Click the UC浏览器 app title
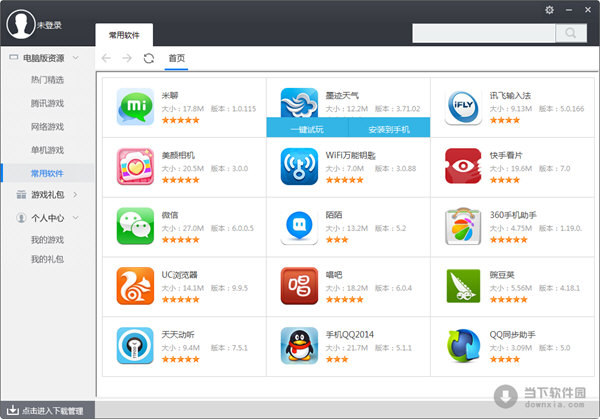 point(179,275)
